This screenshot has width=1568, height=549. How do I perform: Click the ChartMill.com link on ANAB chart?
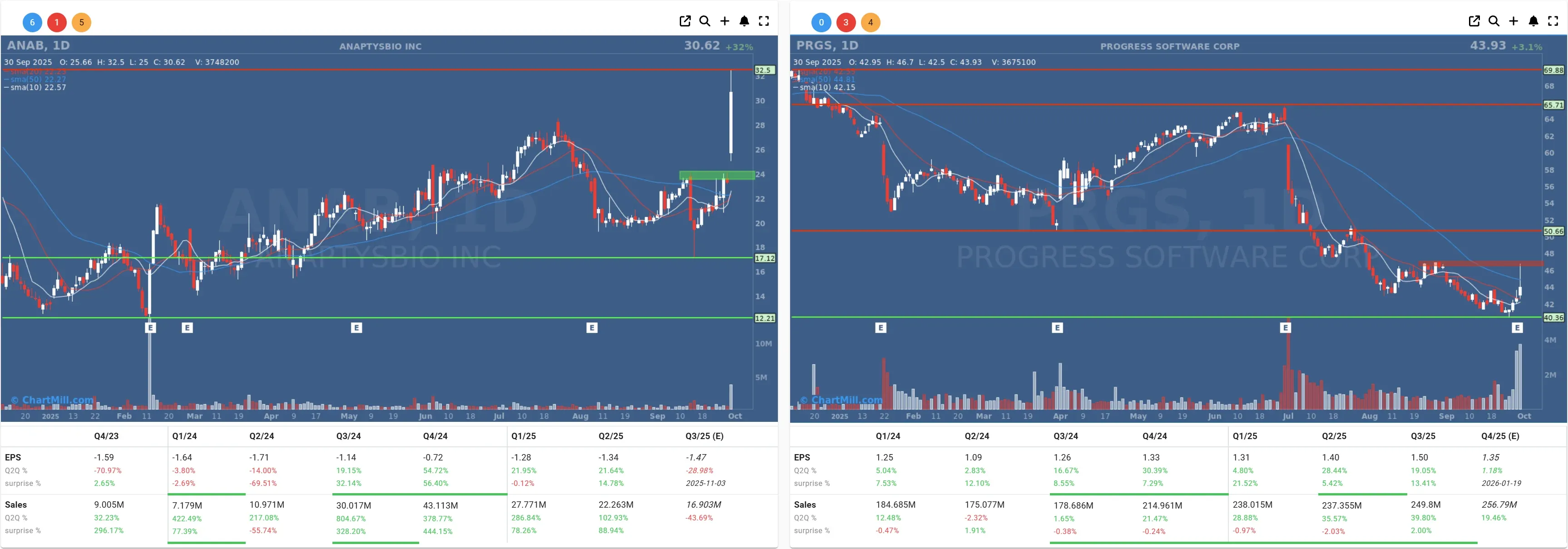pyautogui.click(x=53, y=400)
